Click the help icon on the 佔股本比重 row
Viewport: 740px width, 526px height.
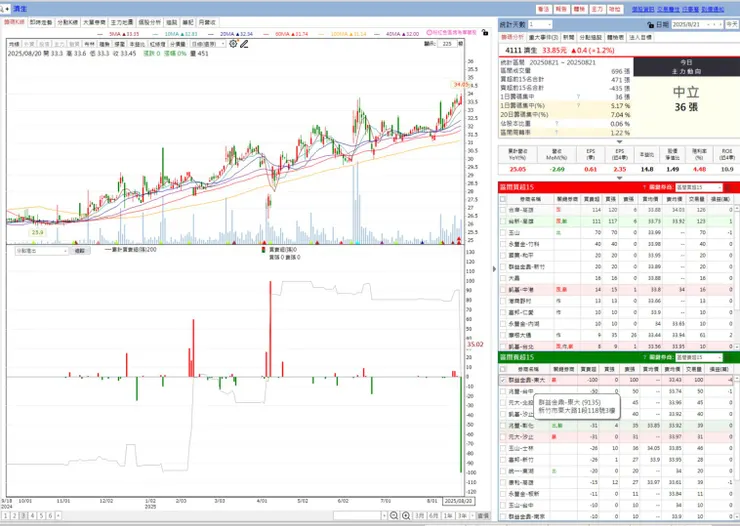556,124
